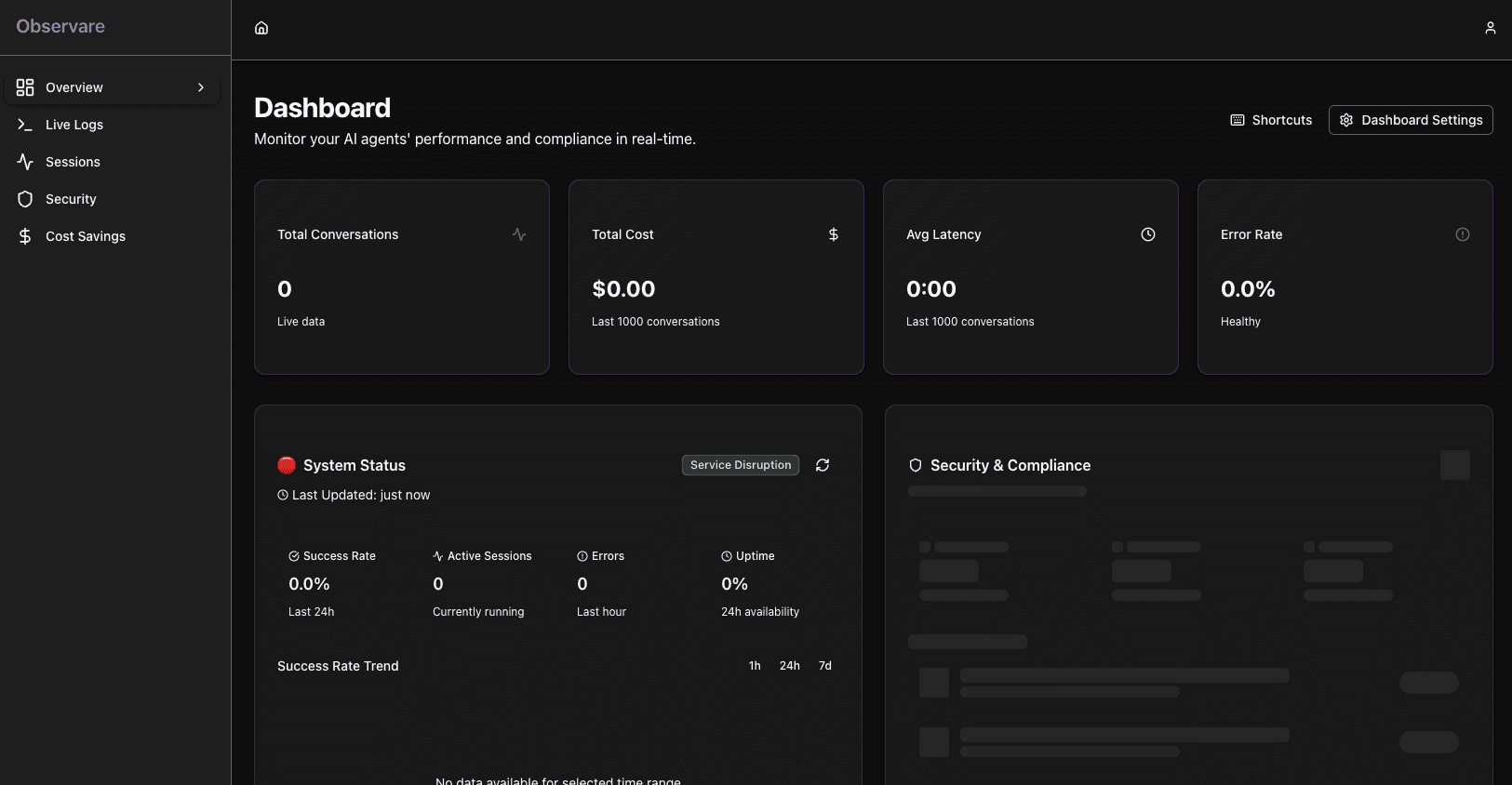Click the red System Status indicator

point(287,465)
